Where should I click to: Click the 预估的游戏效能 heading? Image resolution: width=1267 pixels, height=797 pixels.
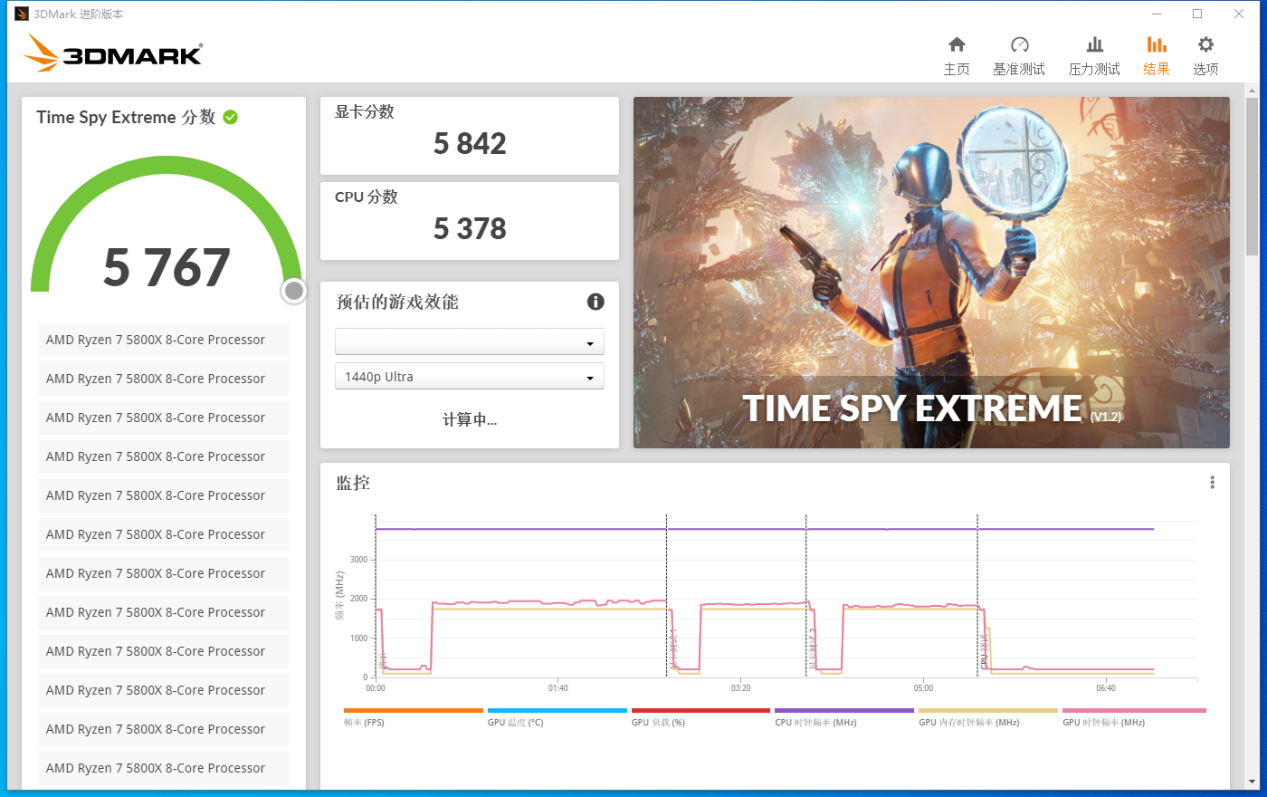pos(397,302)
